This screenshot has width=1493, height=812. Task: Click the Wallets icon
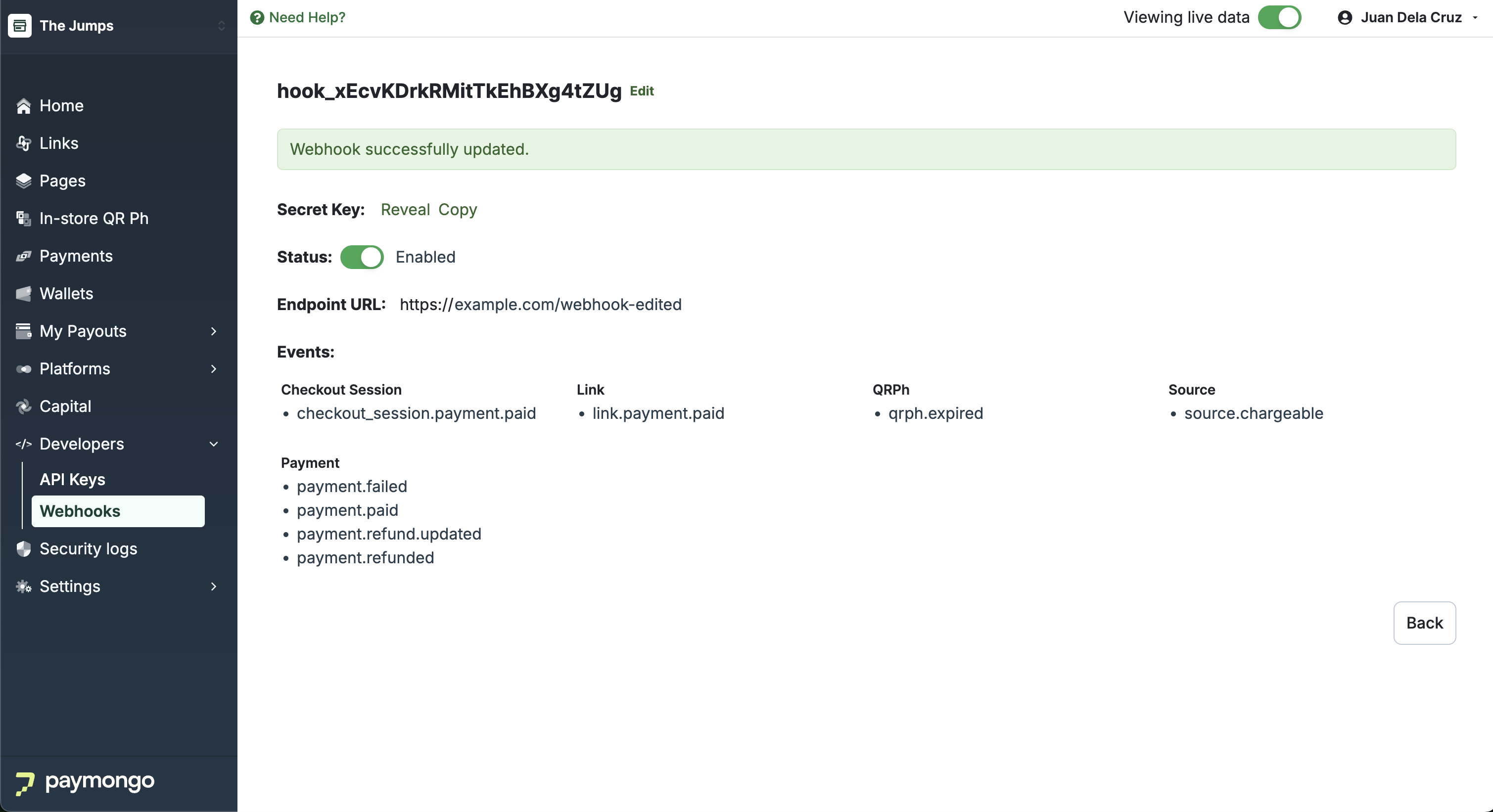[x=23, y=294]
